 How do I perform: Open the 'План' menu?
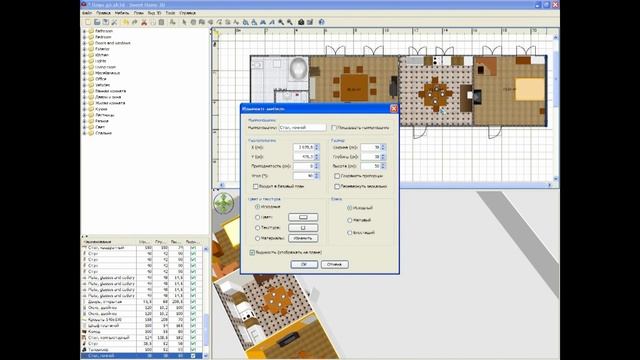tap(139, 13)
